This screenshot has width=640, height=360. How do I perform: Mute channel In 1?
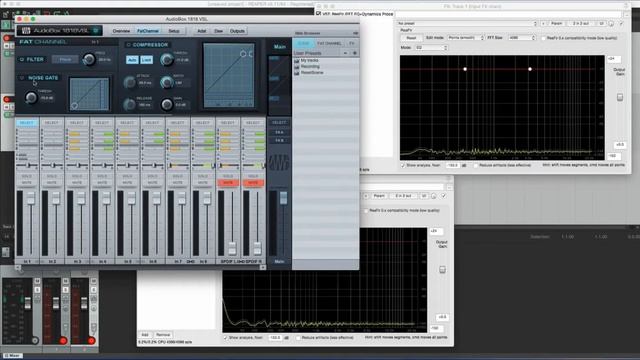(x=27, y=183)
